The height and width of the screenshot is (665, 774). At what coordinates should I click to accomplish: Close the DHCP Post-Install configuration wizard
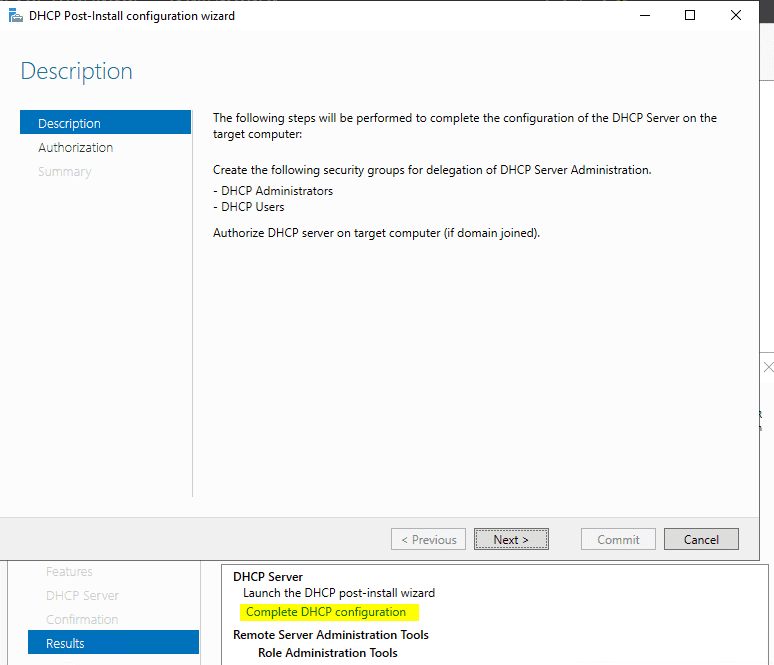737,16
